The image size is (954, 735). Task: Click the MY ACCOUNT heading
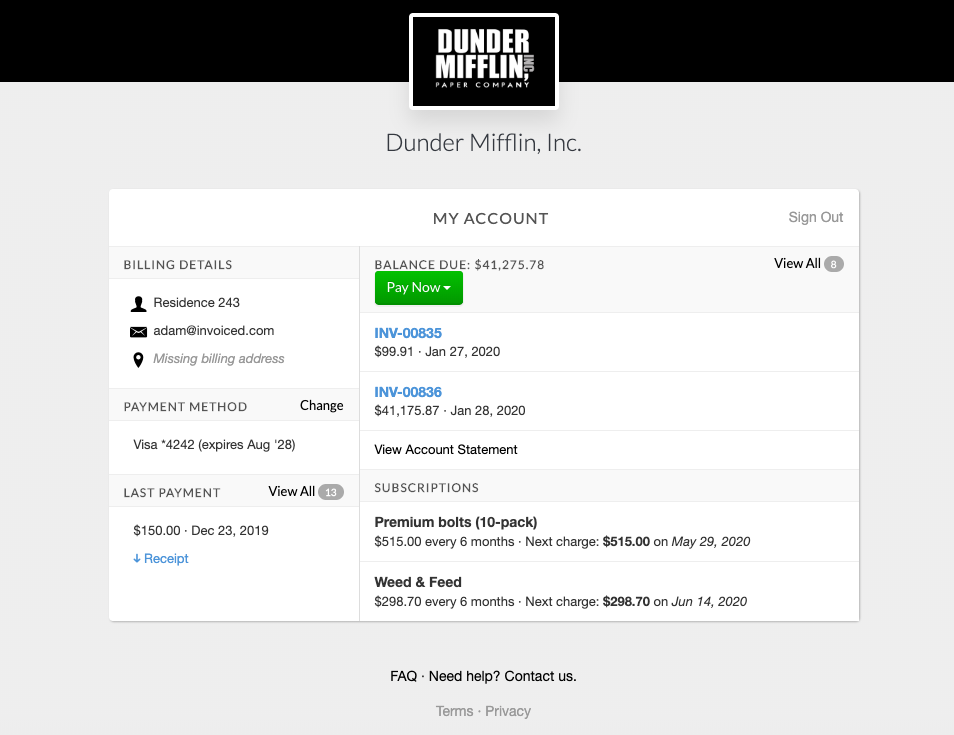(x=491, y=218)
